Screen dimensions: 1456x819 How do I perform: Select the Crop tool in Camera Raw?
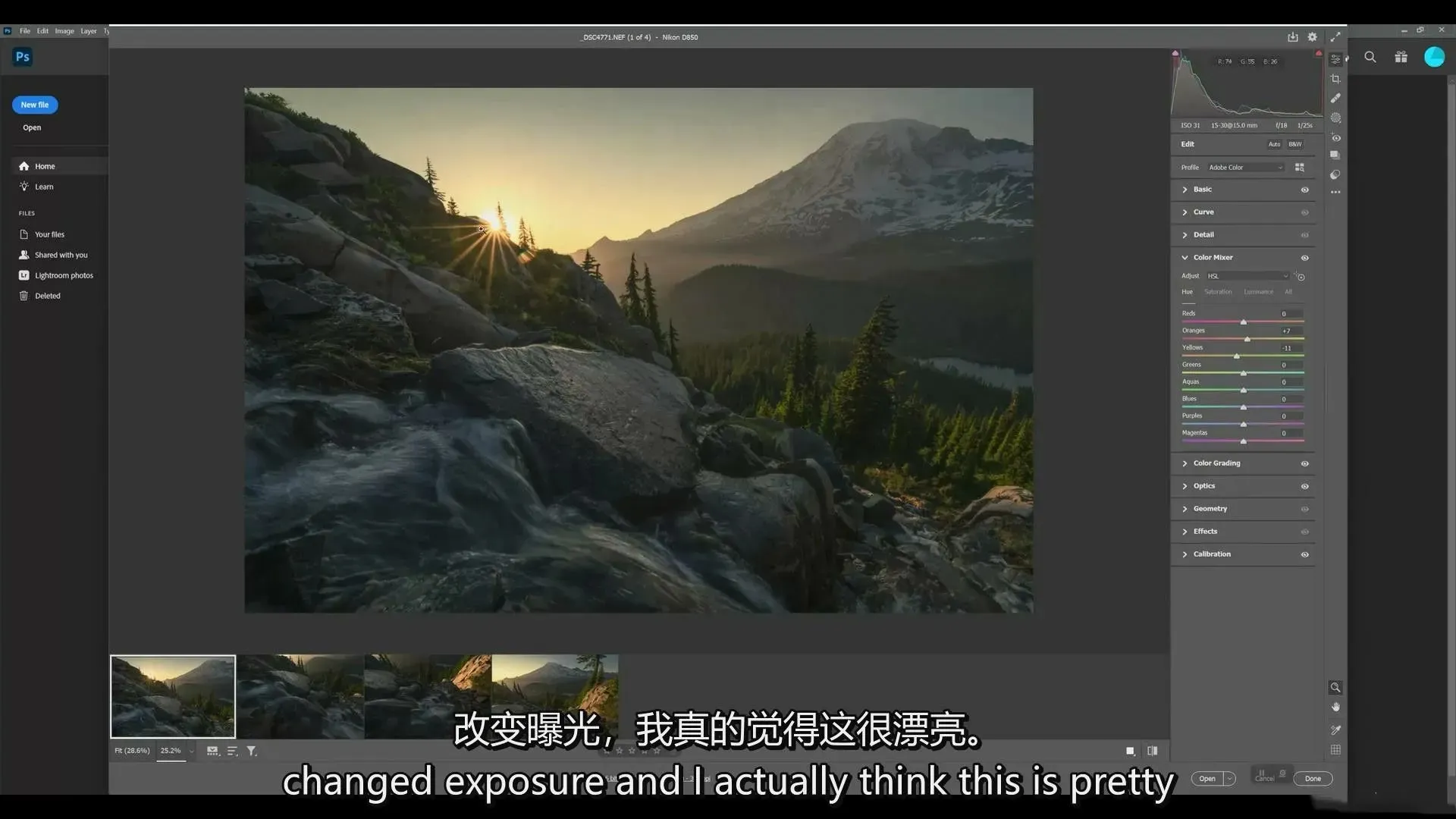1335,79
